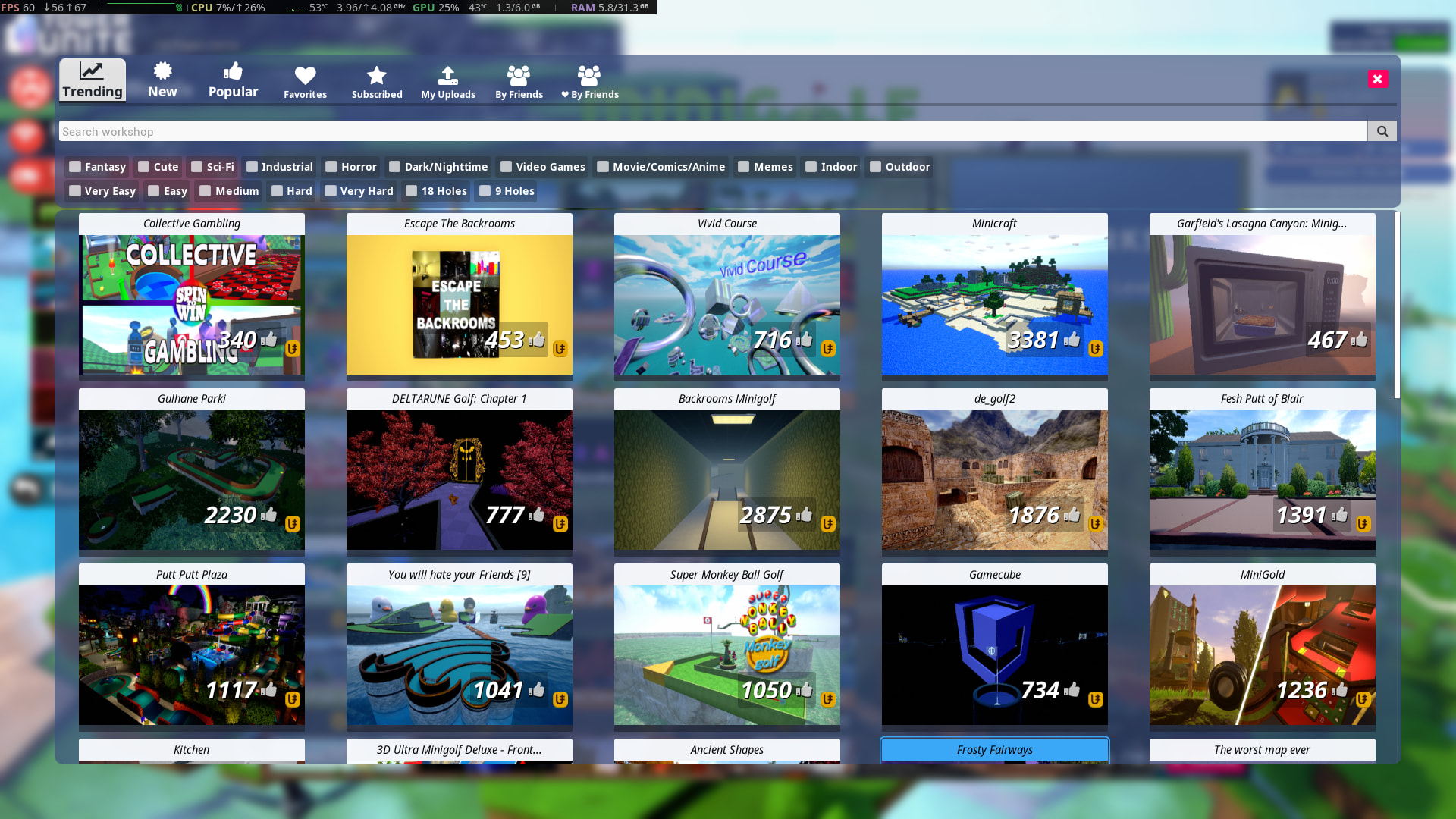Click the thumbs-up icon on Collective Gambling
Screen dimensions: 1456x819
pyautogui.click(x=269, y=339)
